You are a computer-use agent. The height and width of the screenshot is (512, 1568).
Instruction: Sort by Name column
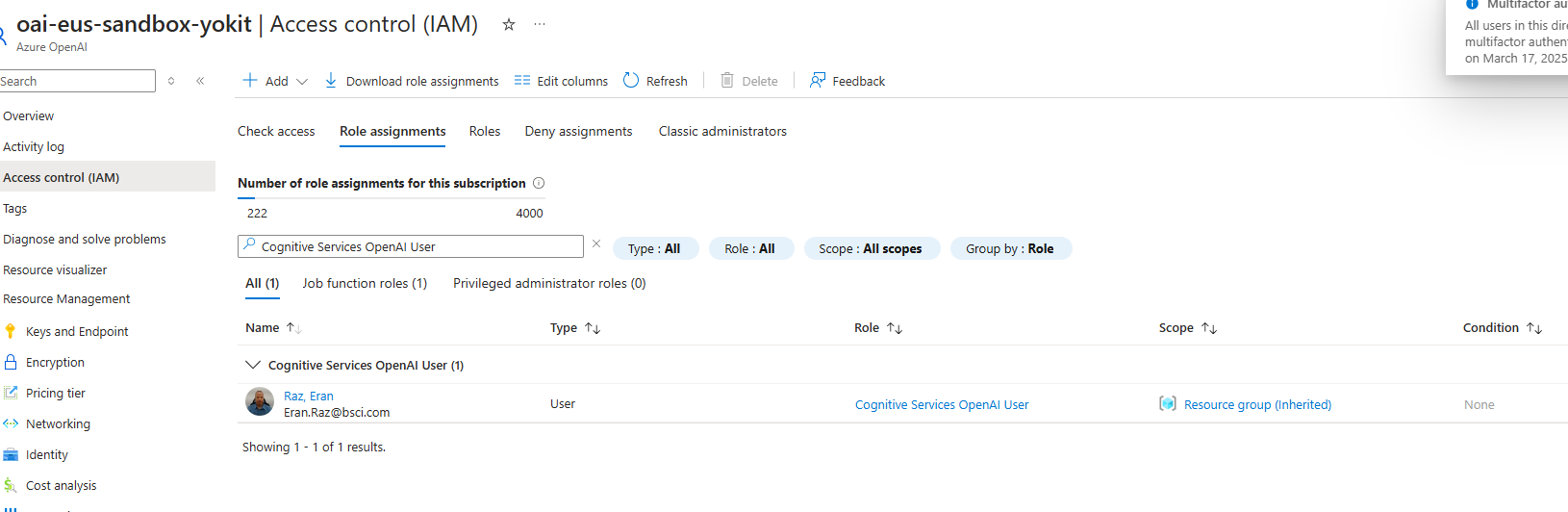tap(273, 328)
